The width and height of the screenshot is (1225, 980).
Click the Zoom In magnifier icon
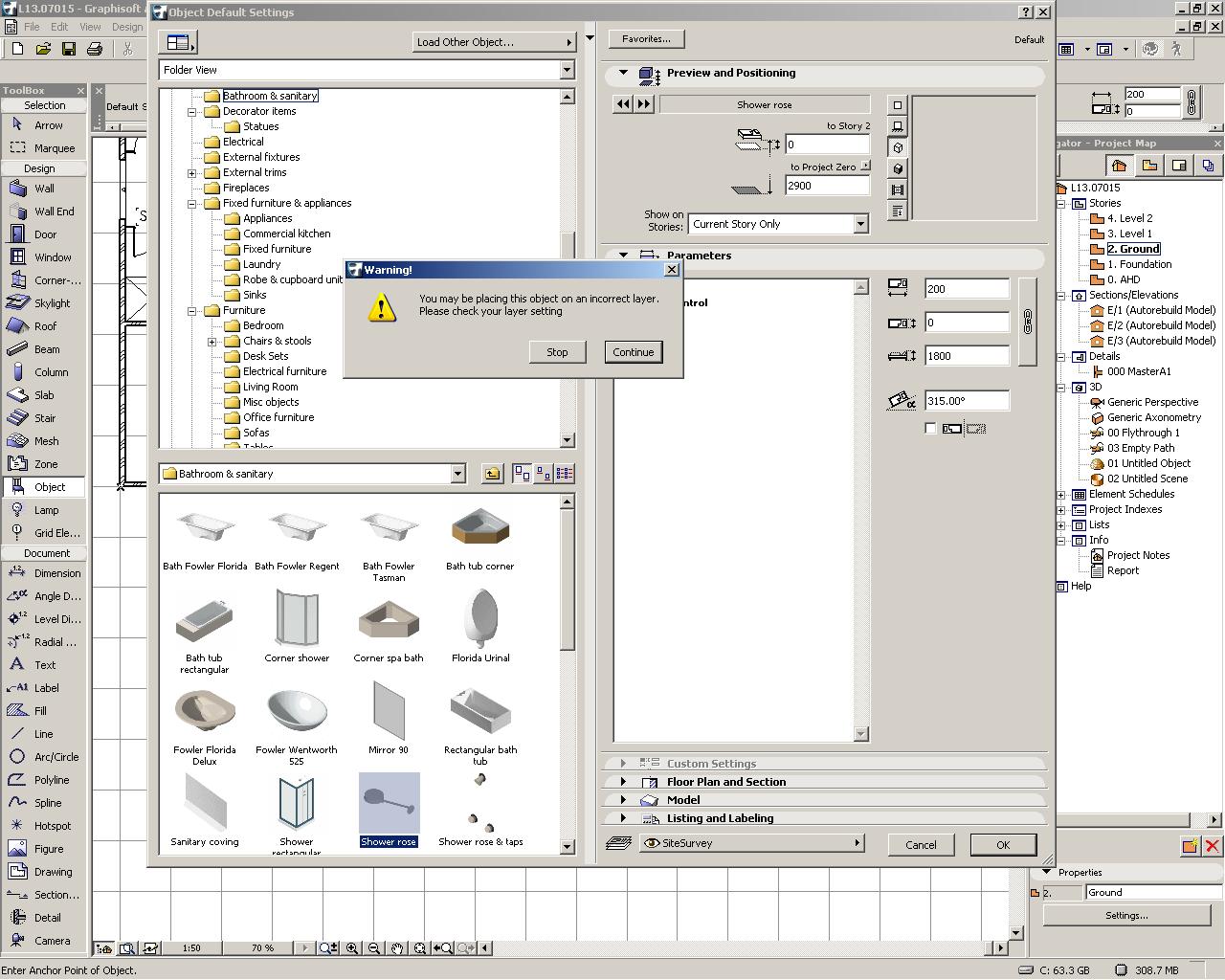(x=352, y=948)
